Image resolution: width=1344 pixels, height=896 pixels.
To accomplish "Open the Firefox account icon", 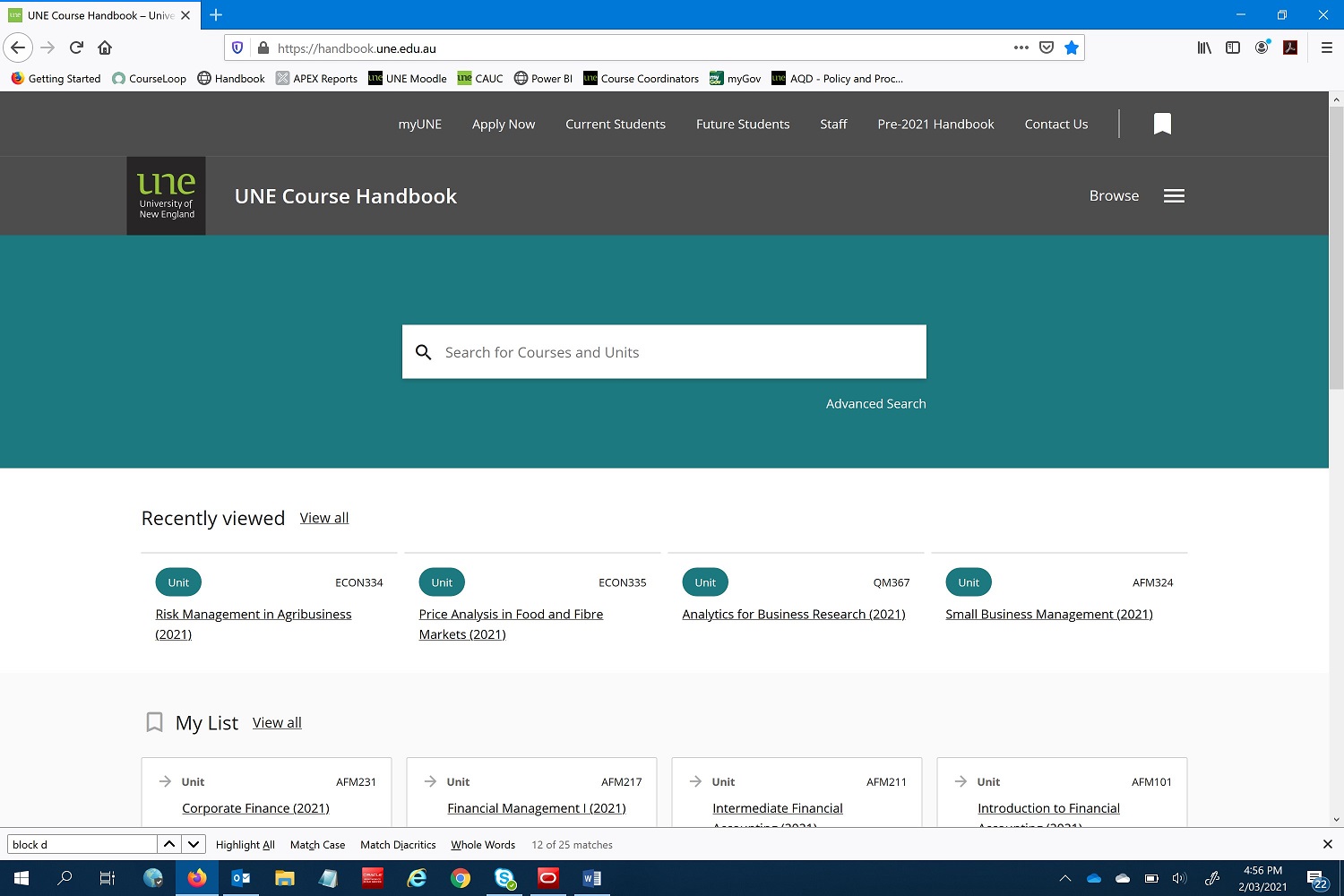I will click(1262, 47).
